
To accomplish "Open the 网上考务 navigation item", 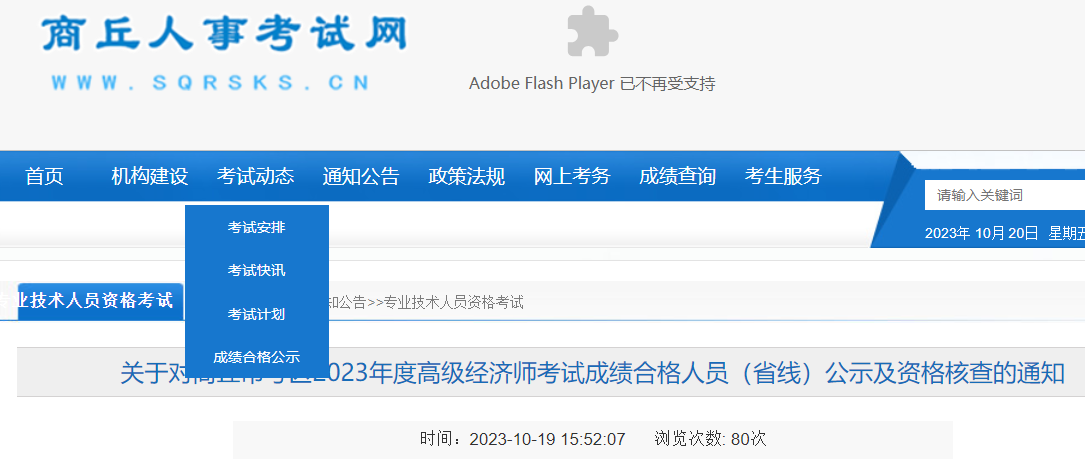I will point(572,177).
